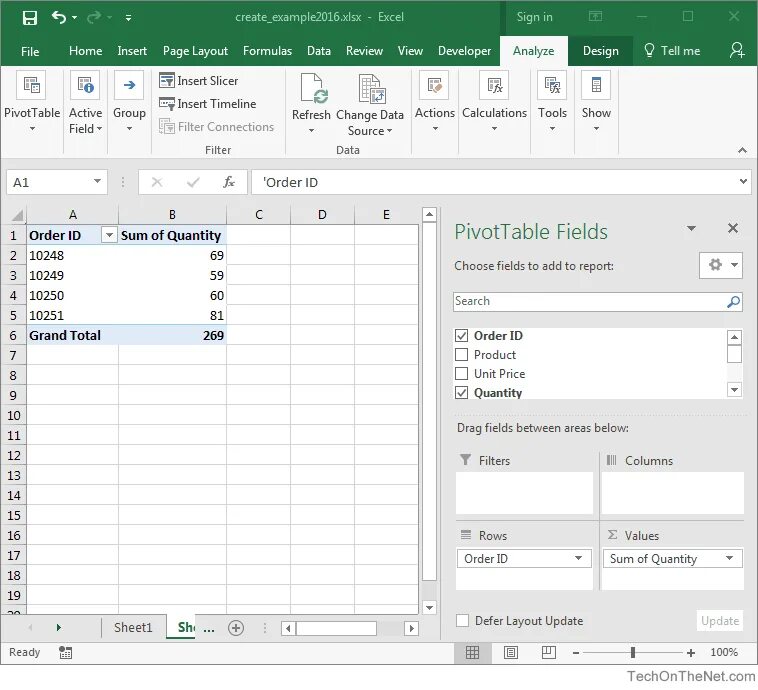Viewport: 758px width, 690px height.
Task: Click the Tell me help button
Action: click(x=672, y=51)
